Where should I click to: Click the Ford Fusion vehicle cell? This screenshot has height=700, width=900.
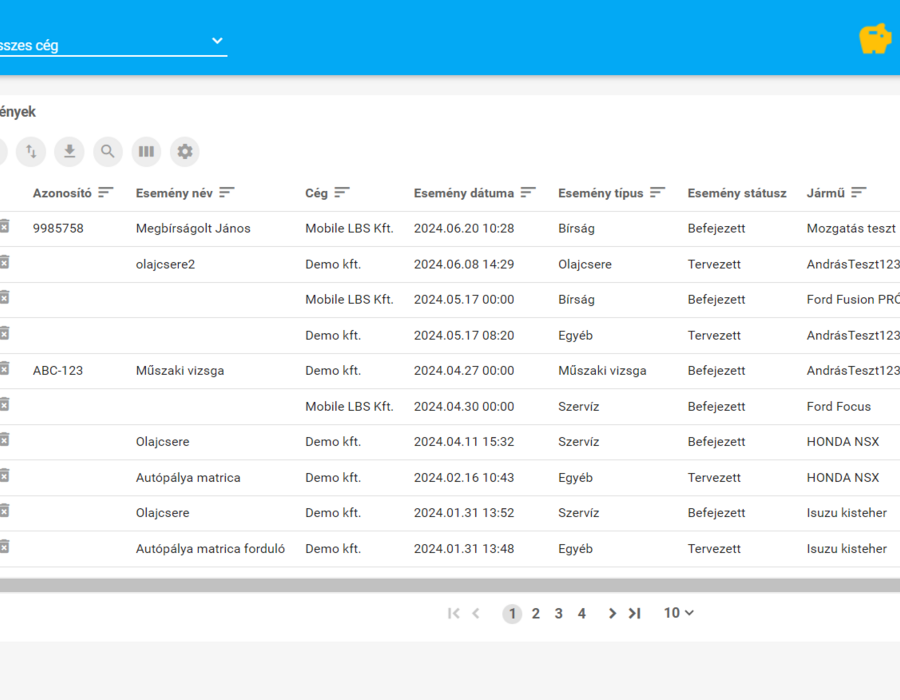coord(853,300)
